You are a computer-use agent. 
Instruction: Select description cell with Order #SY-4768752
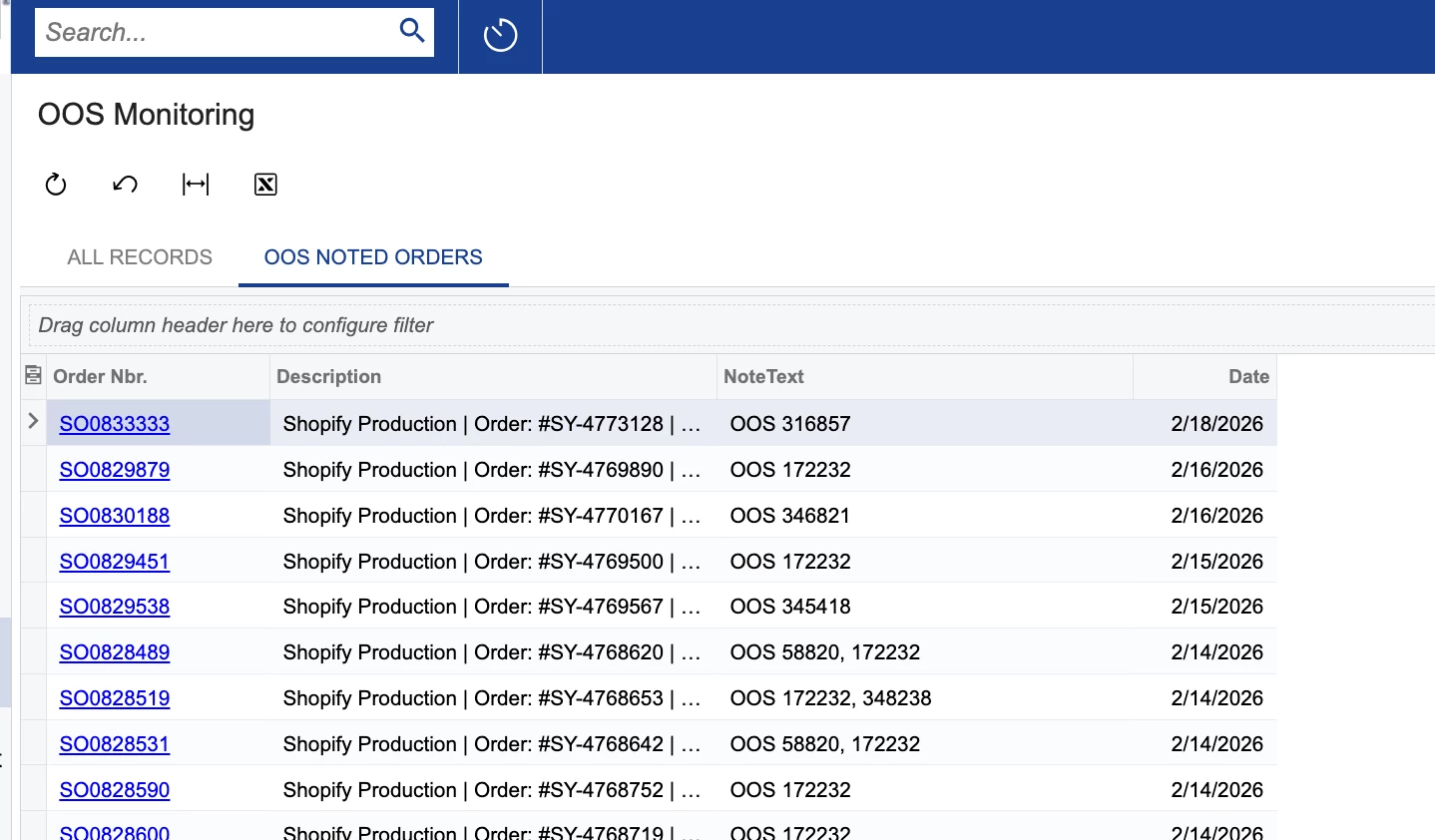pos(493,790)
